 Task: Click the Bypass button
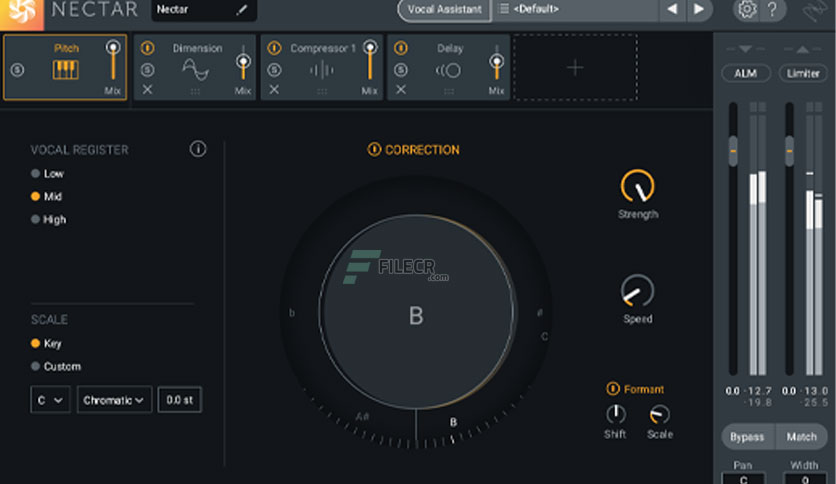click(x=747, y=437)
